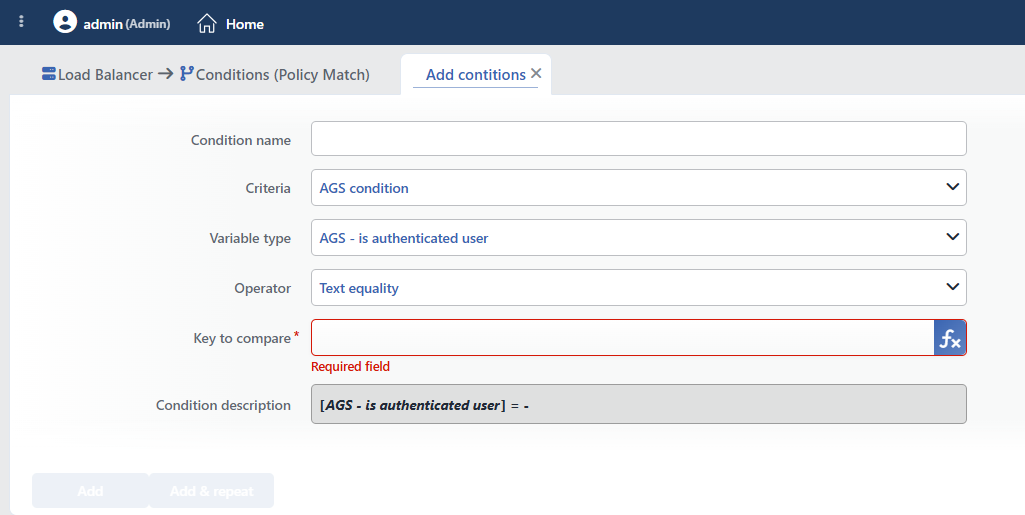This screenshot has height=515, width=1025.
Task: Select the Add contitions tab
Action: 475,75
